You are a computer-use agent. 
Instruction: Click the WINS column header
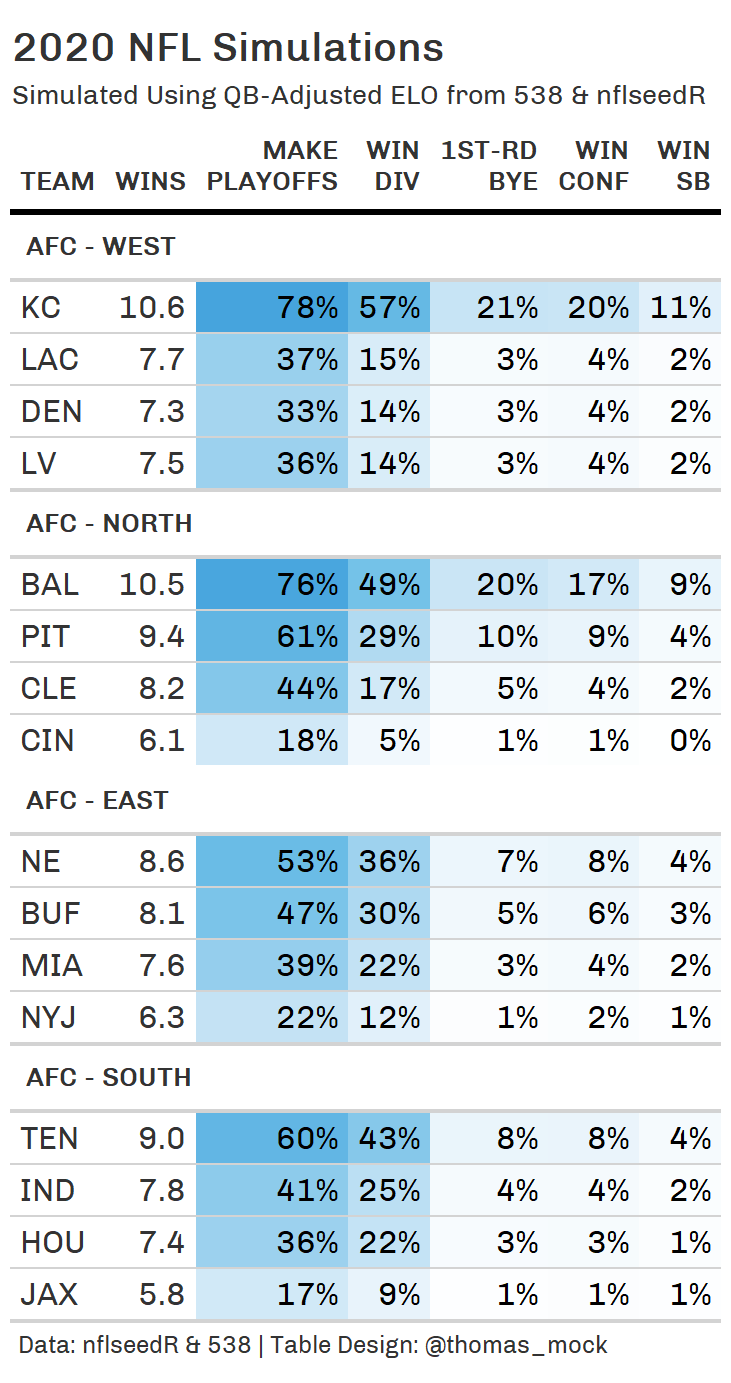tap(150, 181)
